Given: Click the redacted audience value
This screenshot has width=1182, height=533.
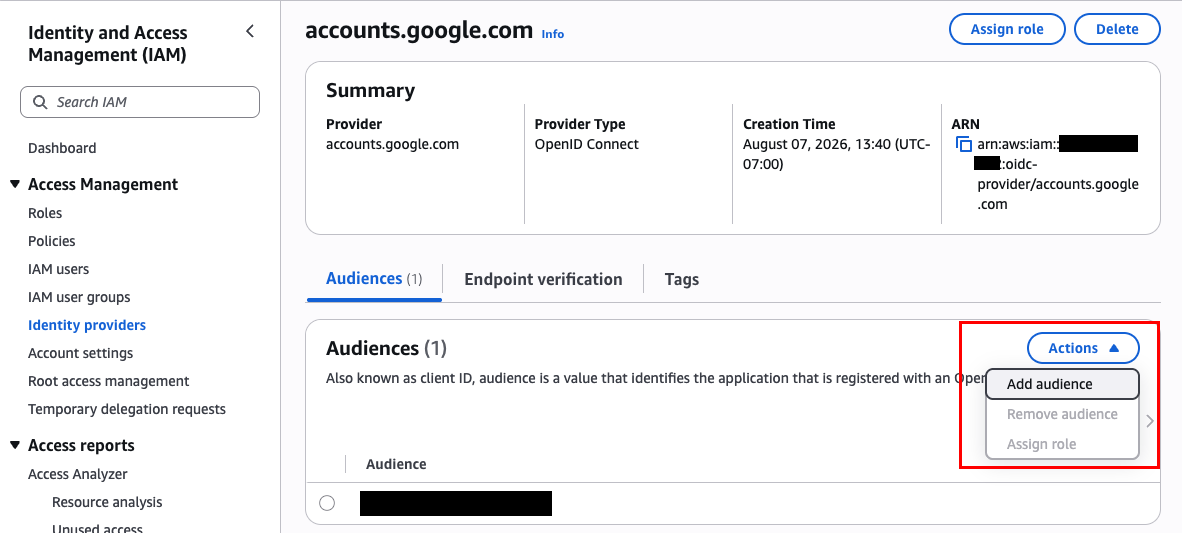Looking at the screenshot, I should click(455, 503).
